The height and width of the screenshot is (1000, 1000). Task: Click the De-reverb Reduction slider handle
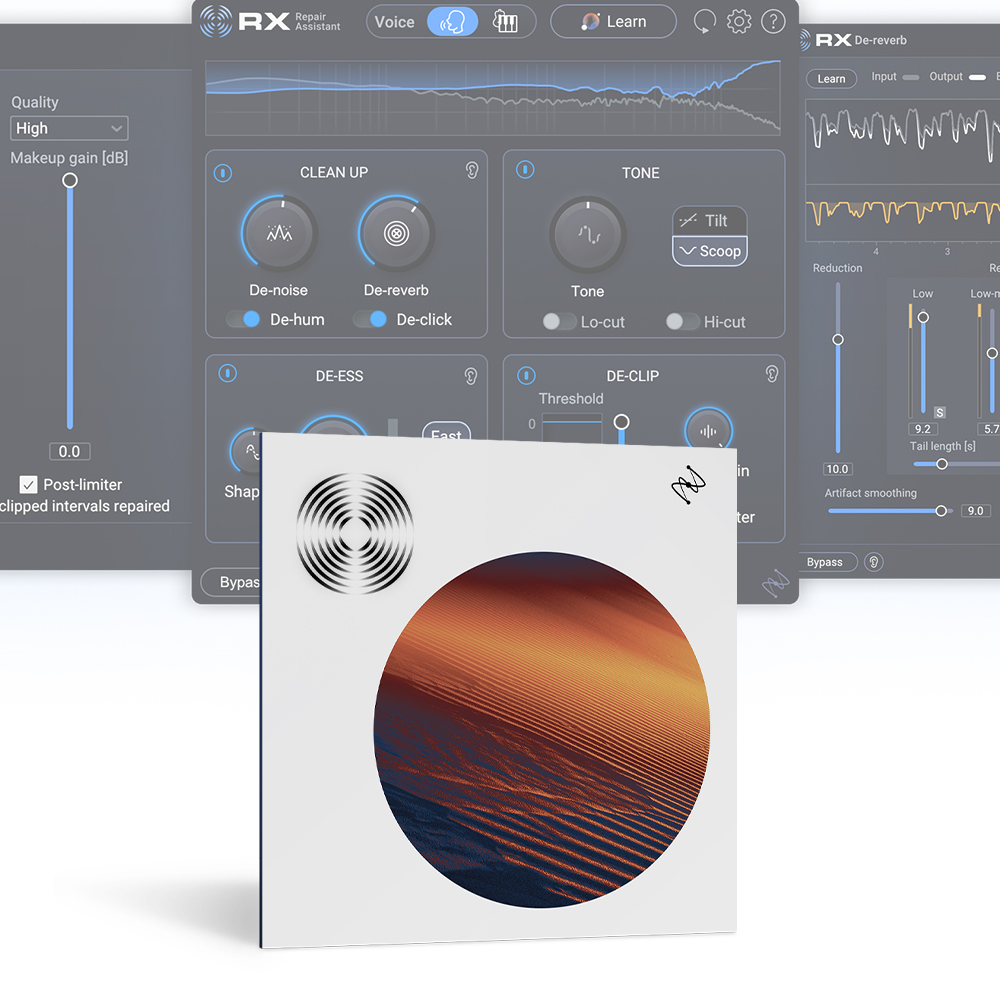[x=838, y=339]
